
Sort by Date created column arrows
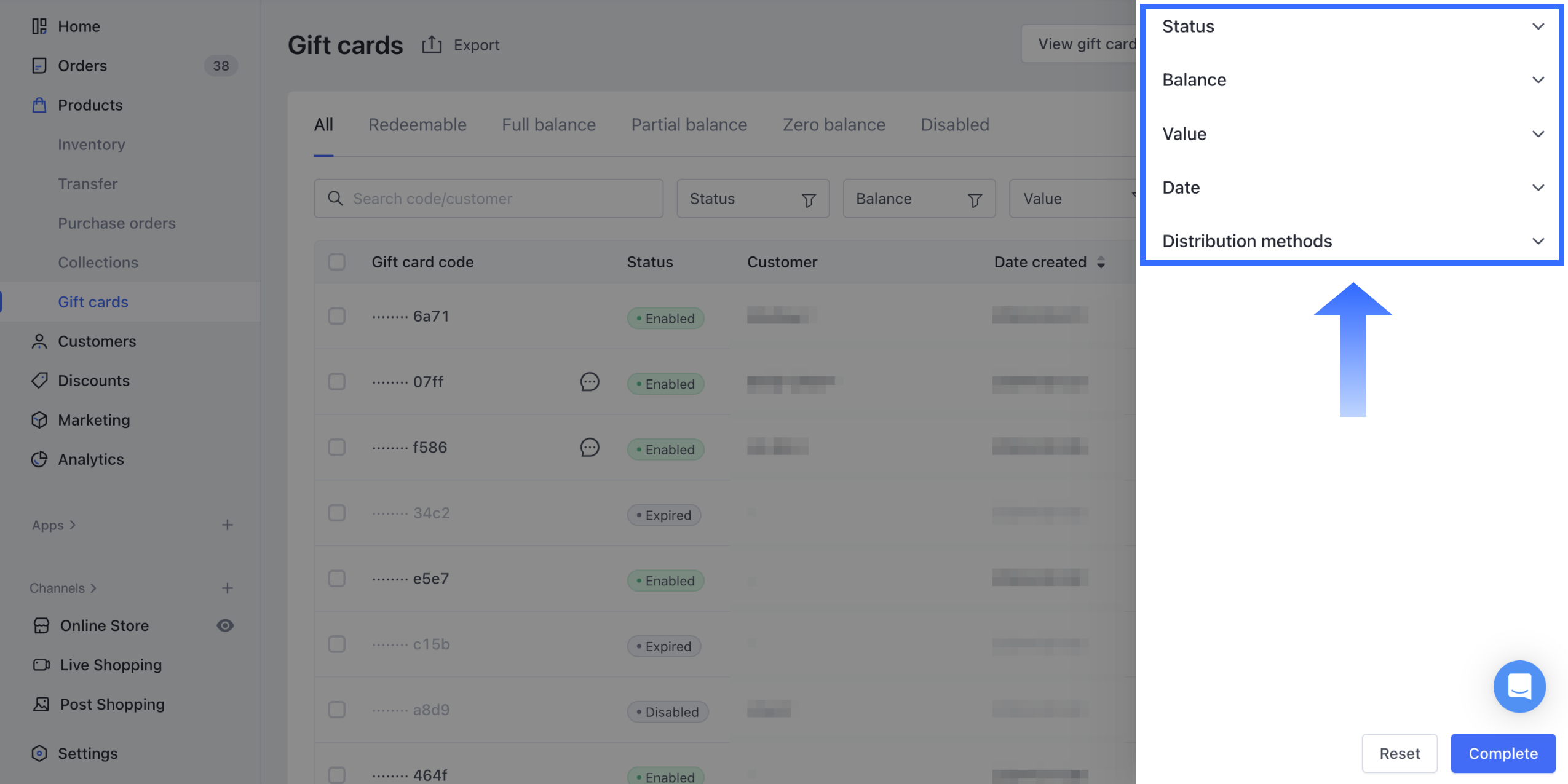[x=1101, y=263]
